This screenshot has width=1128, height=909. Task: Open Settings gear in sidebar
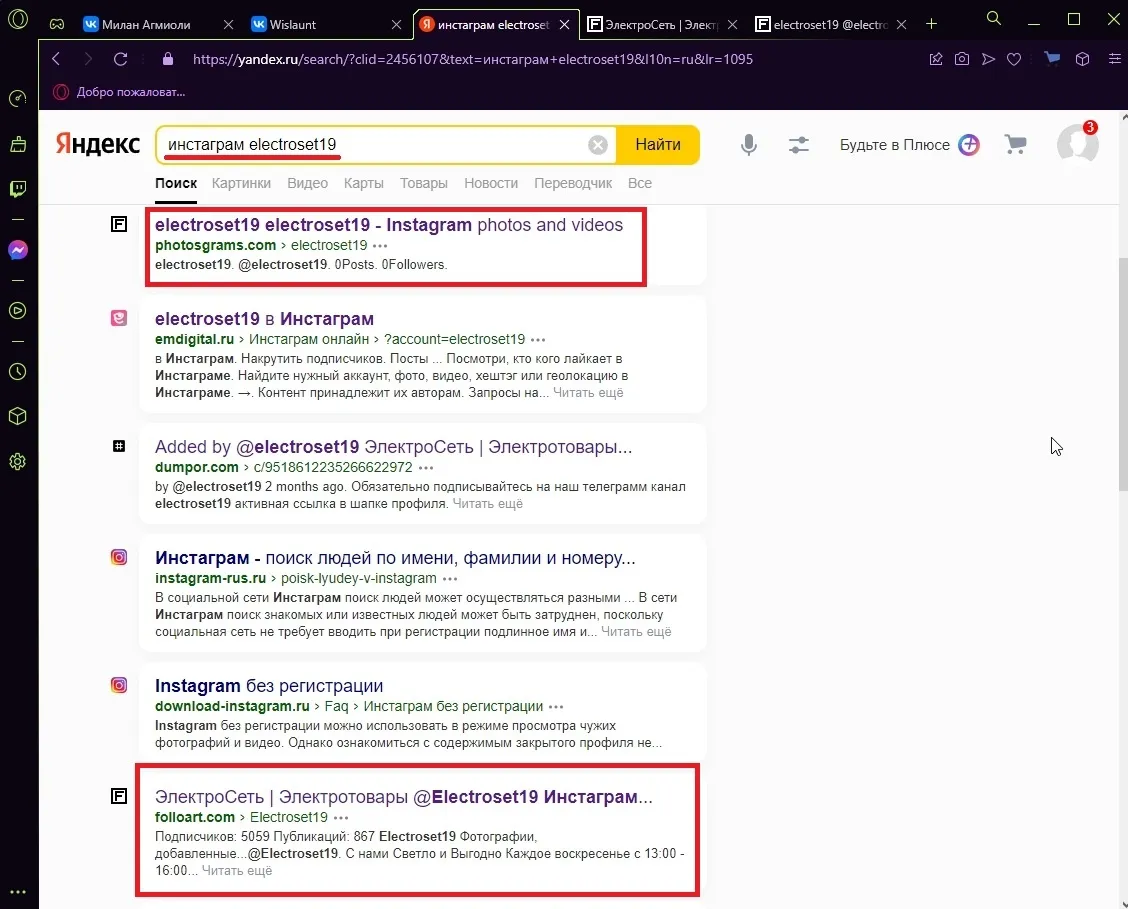coord(18,462)
